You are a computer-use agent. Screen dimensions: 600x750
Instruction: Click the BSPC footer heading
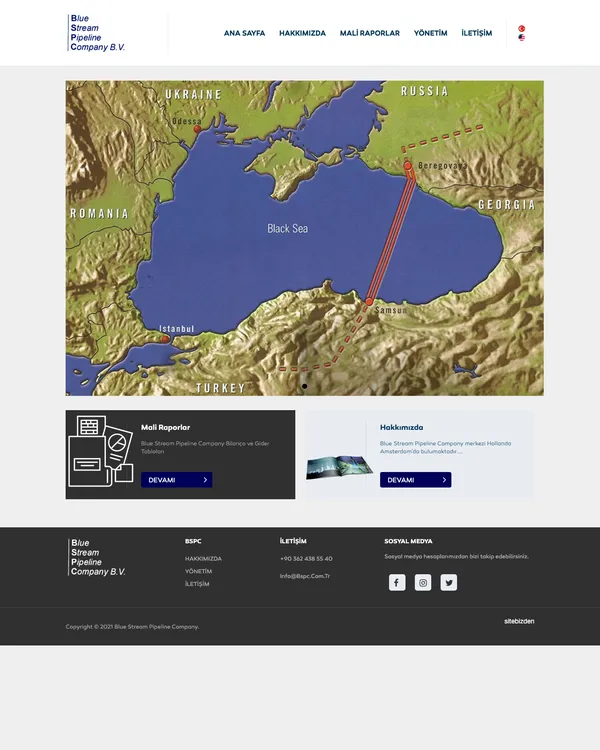tap(193, 541)
